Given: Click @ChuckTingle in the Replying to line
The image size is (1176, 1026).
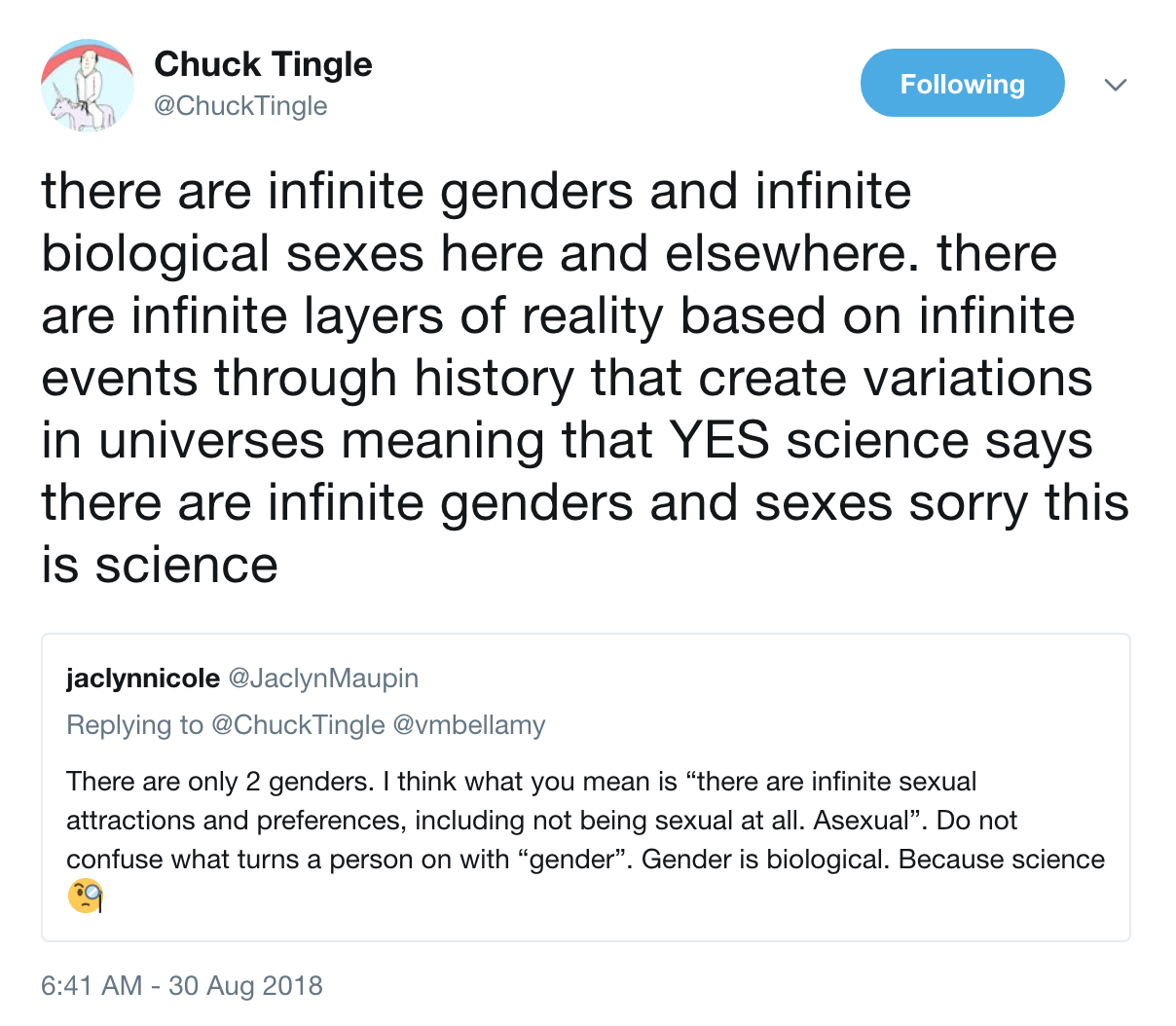Looking at the screenshot, I should click(x=298, y=725).
